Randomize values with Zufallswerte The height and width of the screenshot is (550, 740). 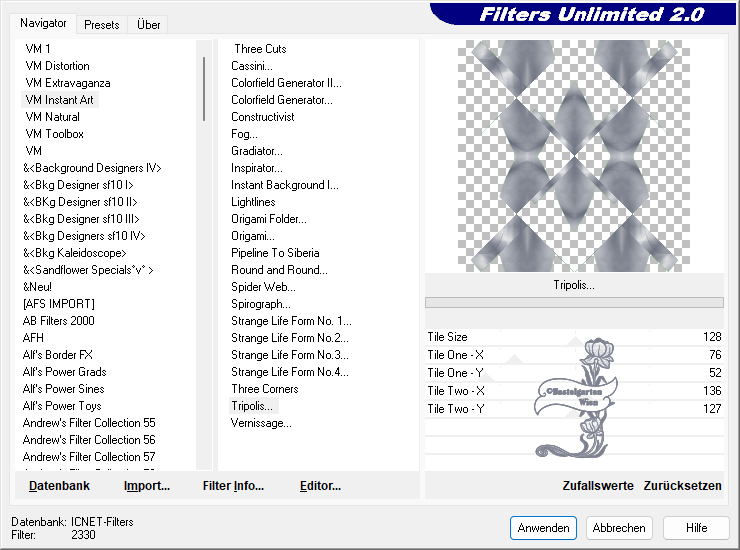click(x=598, y=486)
